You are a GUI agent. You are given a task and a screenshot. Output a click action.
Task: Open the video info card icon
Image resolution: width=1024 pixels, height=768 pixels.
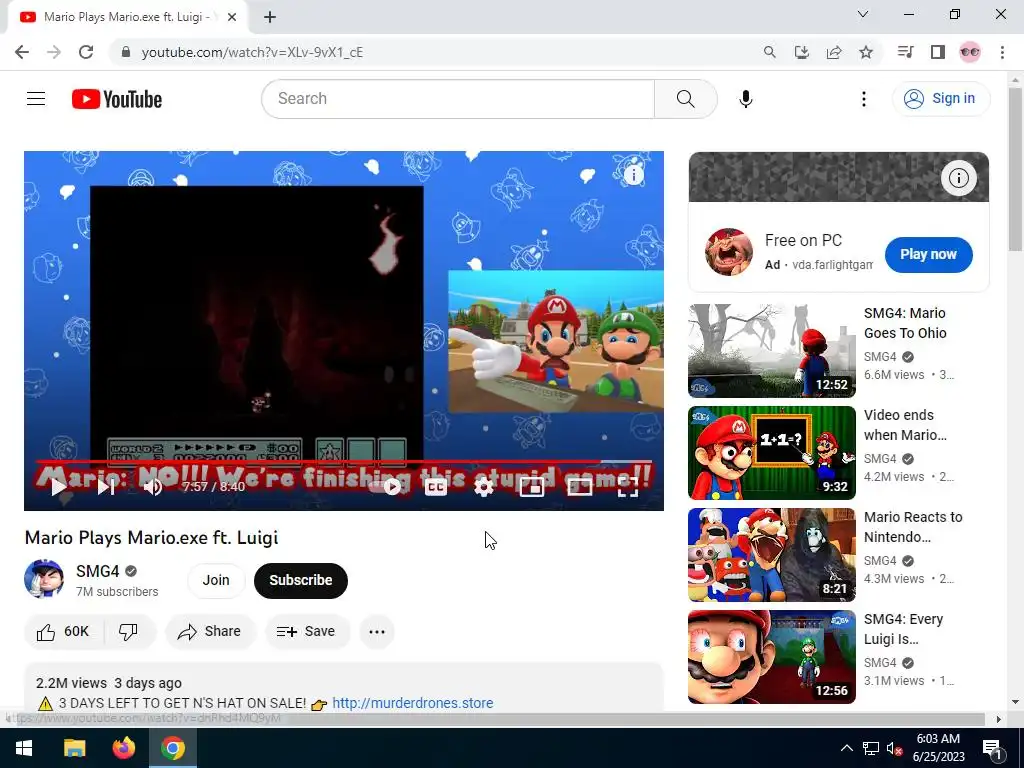click(x=633, y=174)
